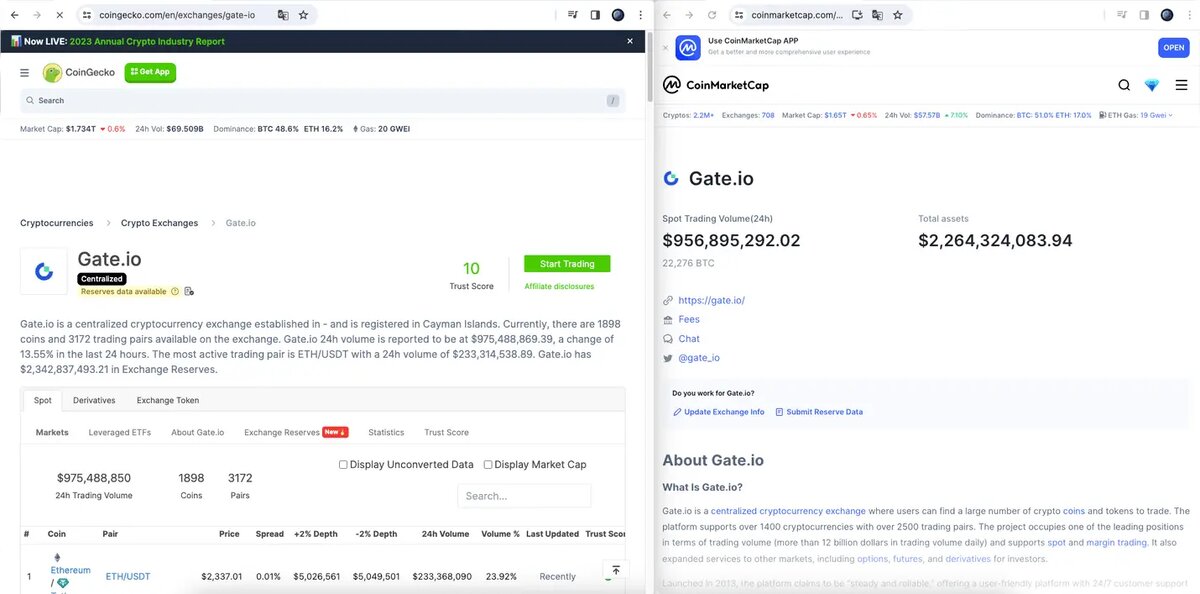This screenshot has width=1200, height=594.
Task: Open the ETH/USDT pair link
Action: [x=128, y=576]
